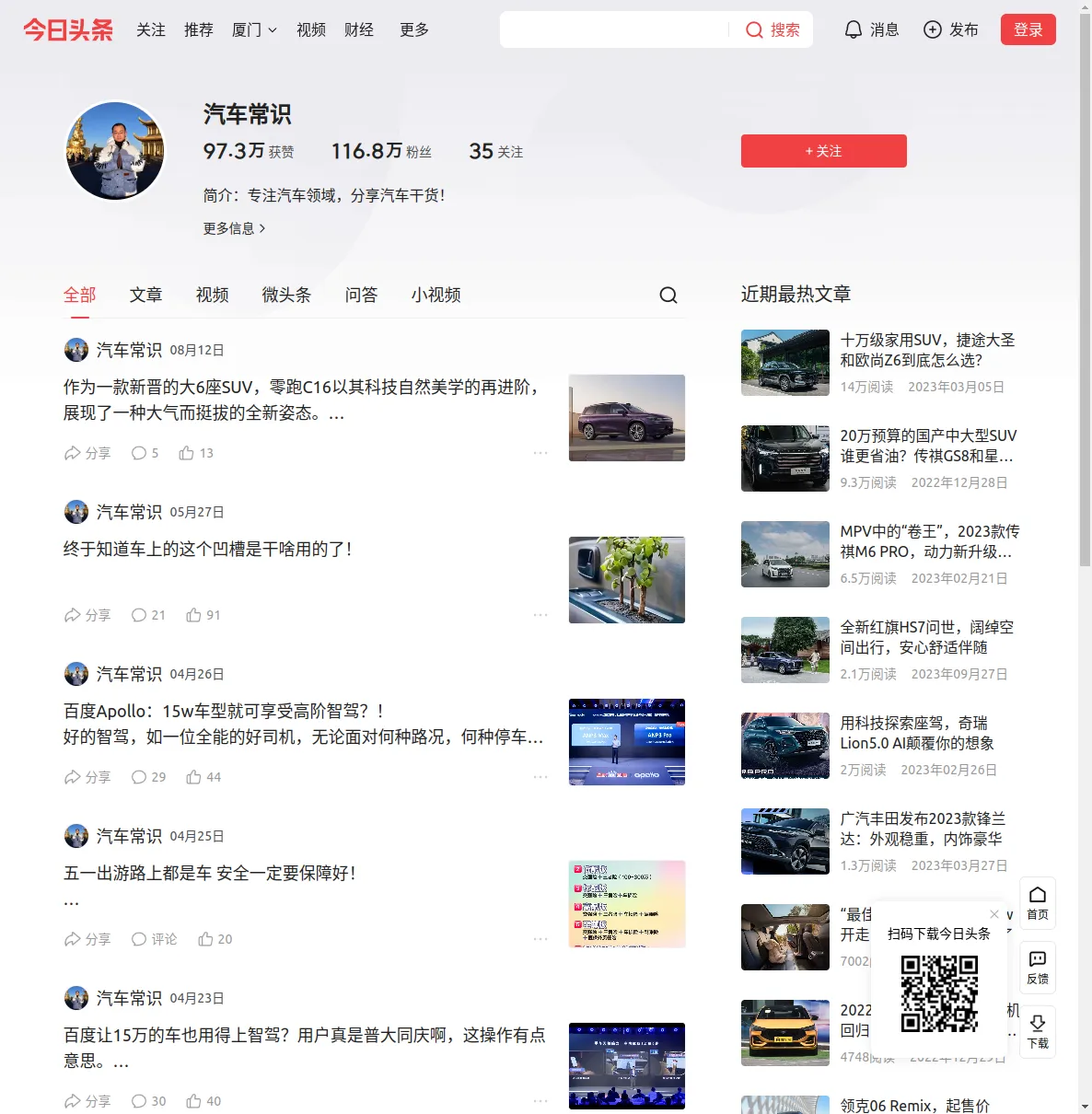
Task: Focus the header search input field
Action: pyautogui.click(x=615, y=30)
